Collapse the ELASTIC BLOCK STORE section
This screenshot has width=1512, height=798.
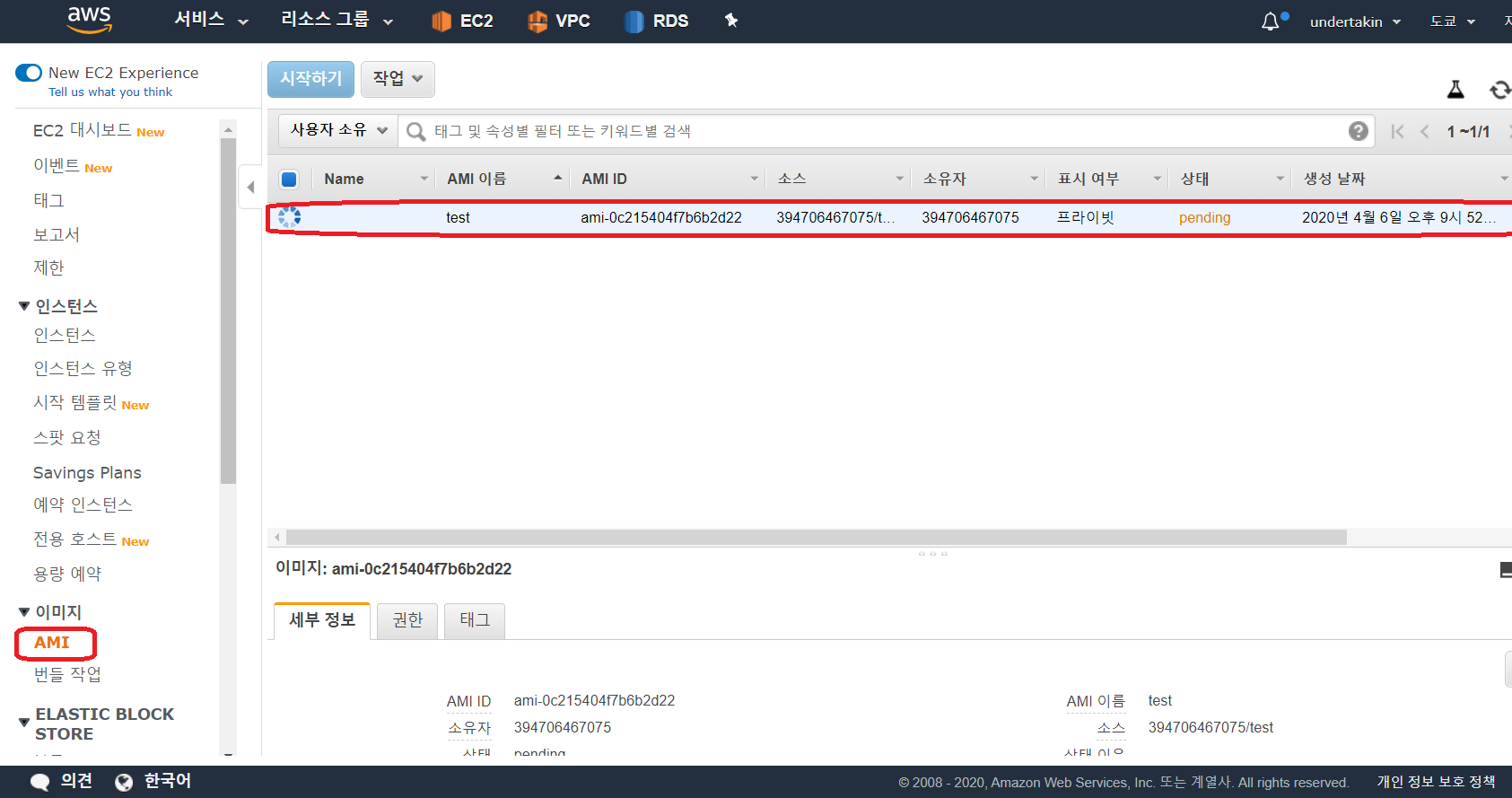click(24, 723)
